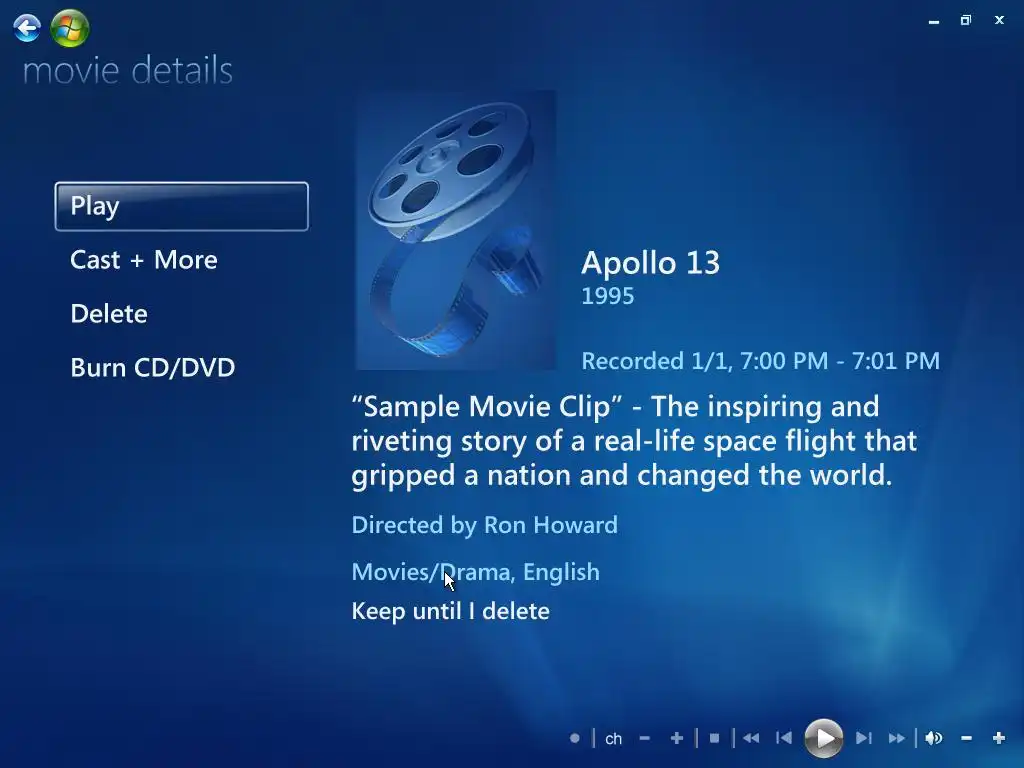Viewport: 1024px width, 768px height.
Task: Open the Windows Media Center start orb
Action: [70, 28]
